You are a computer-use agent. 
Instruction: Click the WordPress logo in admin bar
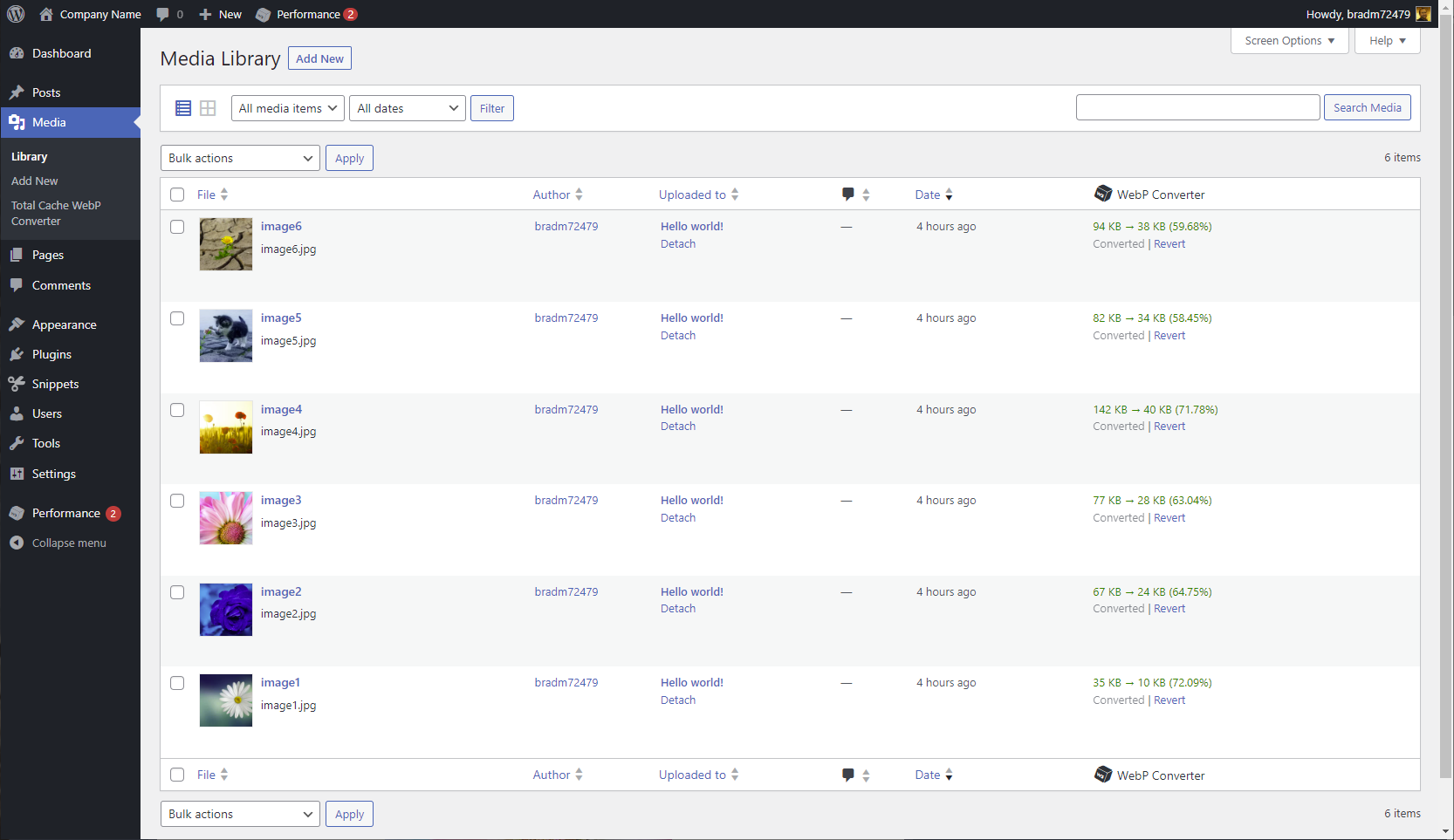pyautogui.click(x=16, y=14)
